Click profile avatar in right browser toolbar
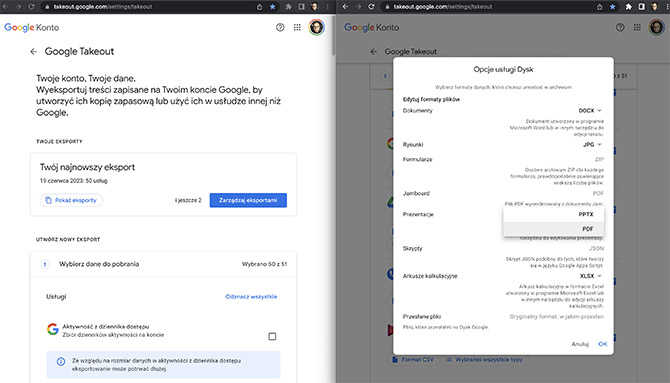 click(655, 7)
